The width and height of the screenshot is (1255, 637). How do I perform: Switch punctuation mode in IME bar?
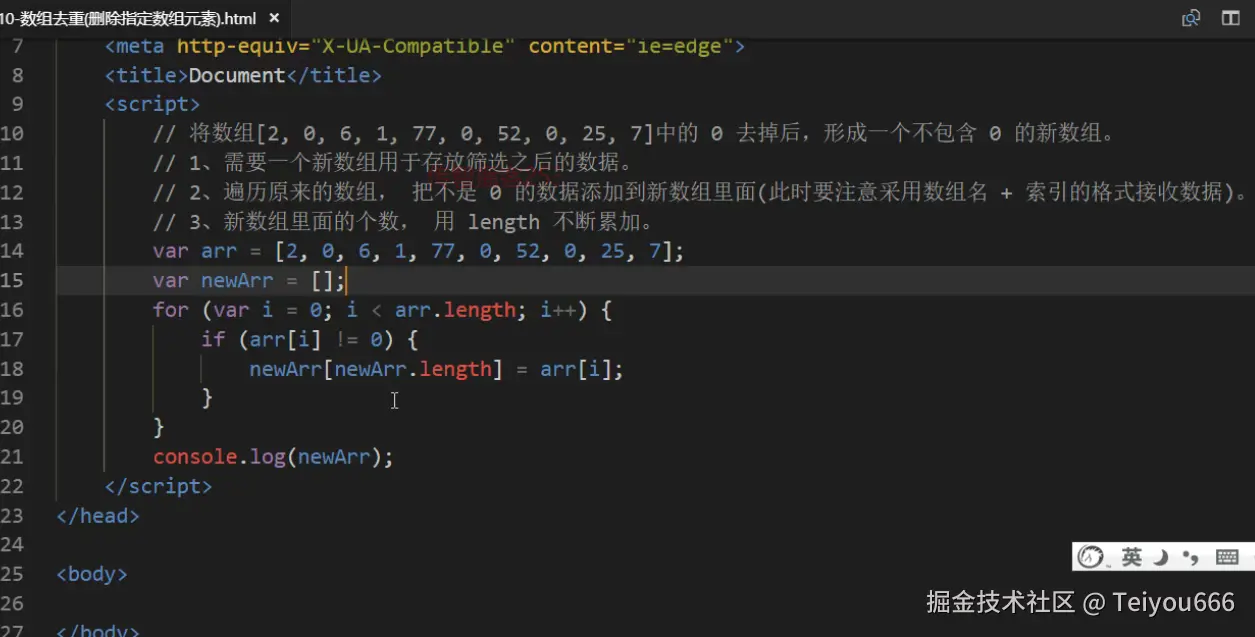click(1191, 558)
